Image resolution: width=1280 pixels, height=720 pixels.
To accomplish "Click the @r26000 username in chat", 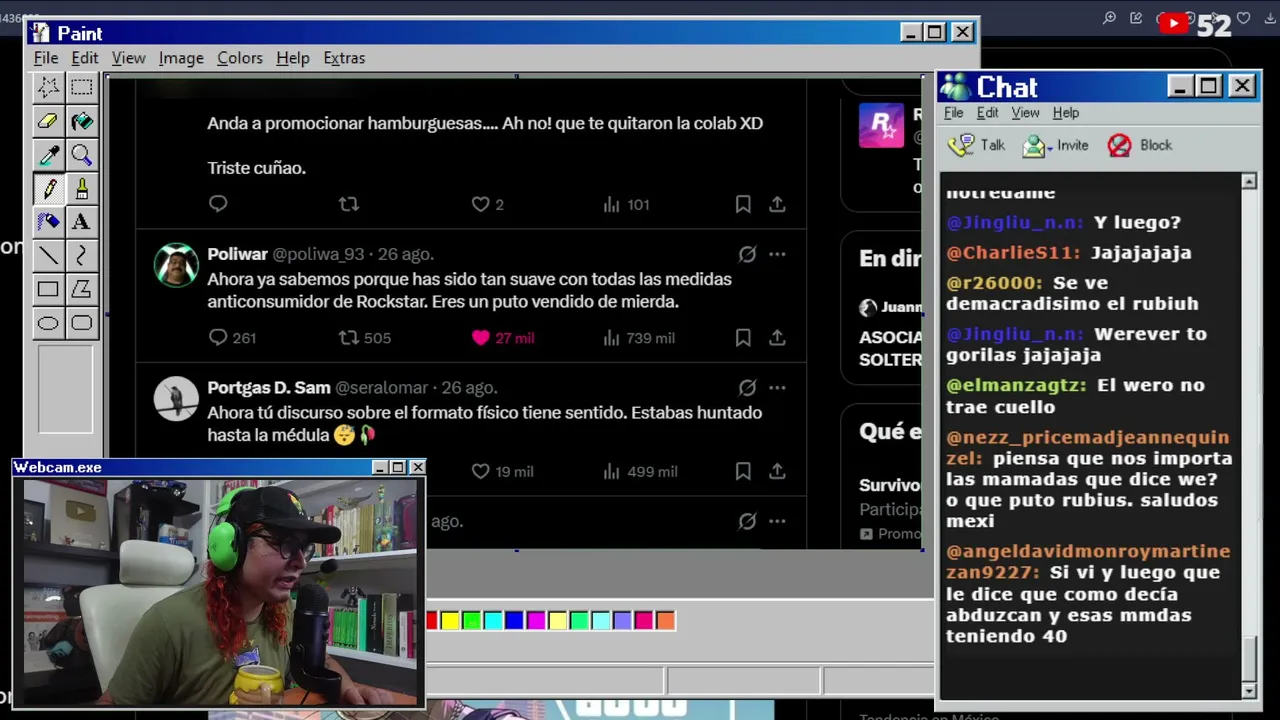I will 994,283.
